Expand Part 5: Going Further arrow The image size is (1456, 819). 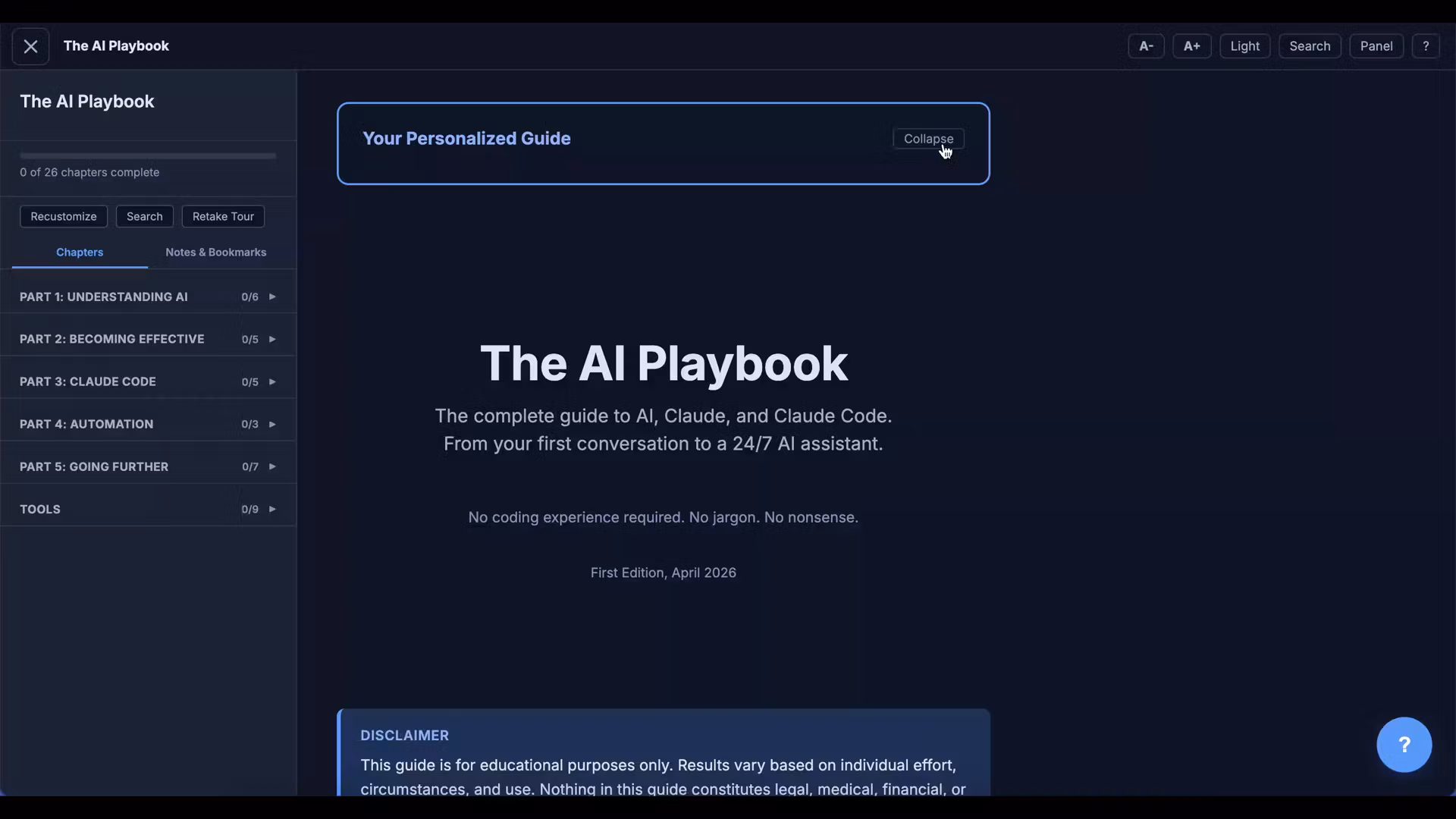tap(272, 466)
